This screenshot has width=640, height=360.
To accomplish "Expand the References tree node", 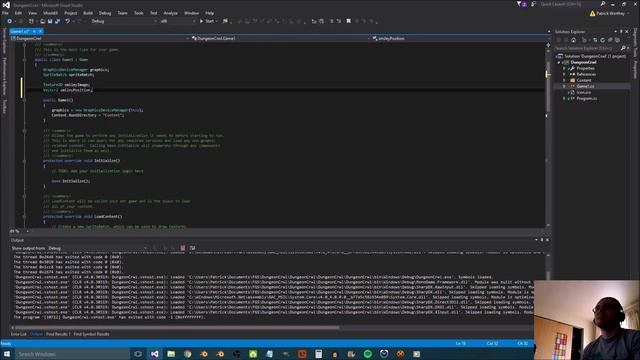I will click(x=564, y=74).
